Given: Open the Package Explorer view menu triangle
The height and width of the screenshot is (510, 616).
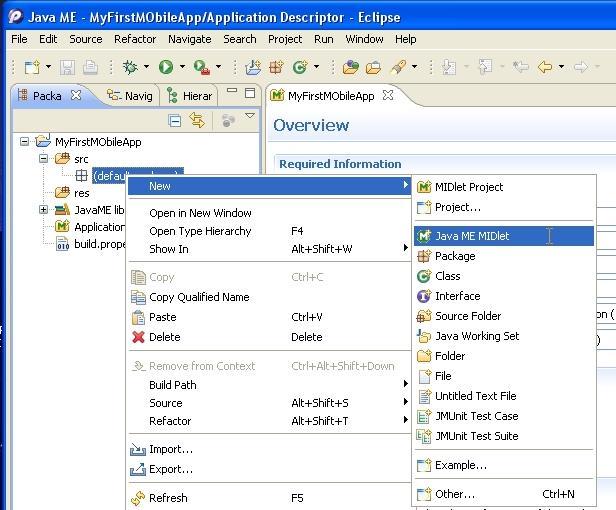Looking at the screenshot, I should coord(250,116).
